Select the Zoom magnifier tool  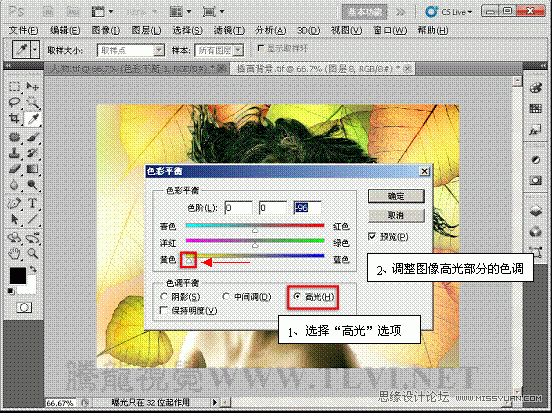tap(33, 253)
